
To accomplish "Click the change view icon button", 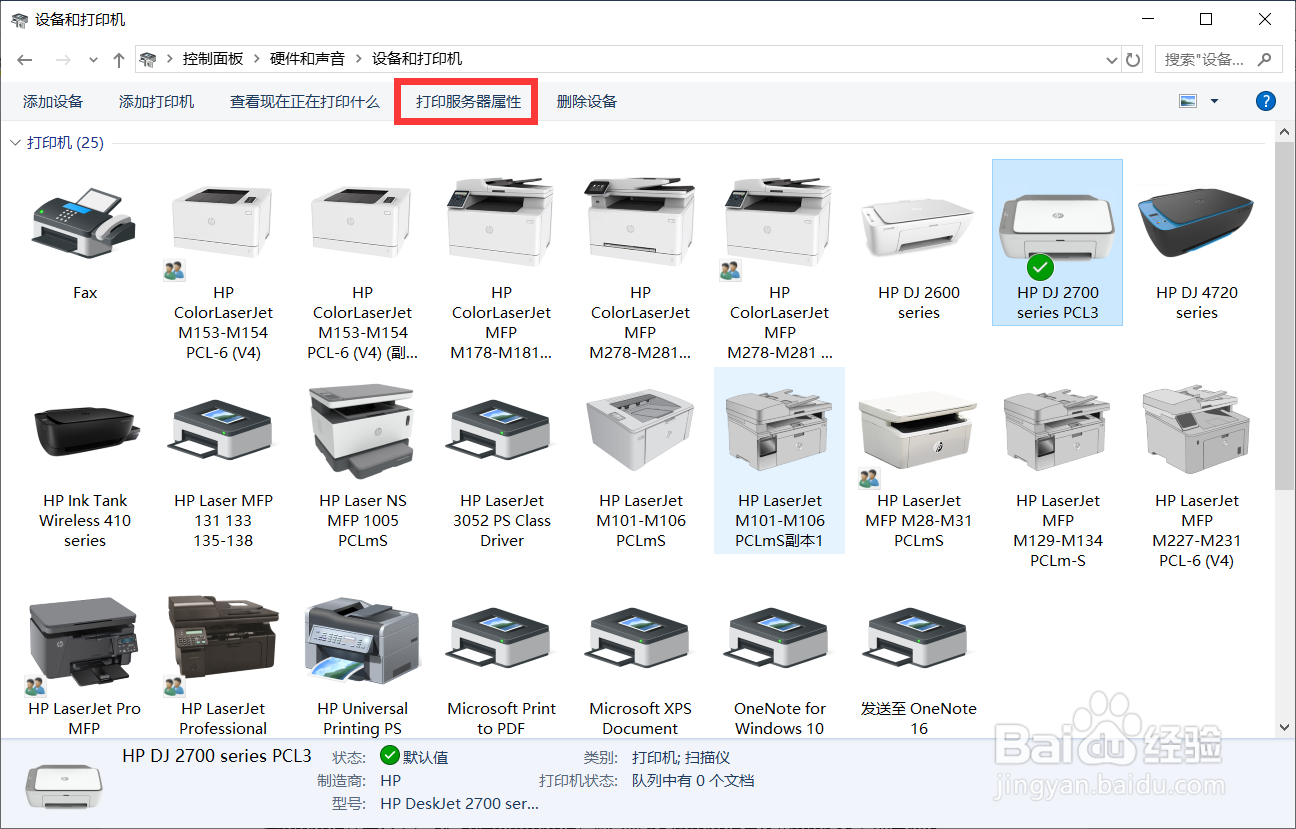I will coord(1188,101).
